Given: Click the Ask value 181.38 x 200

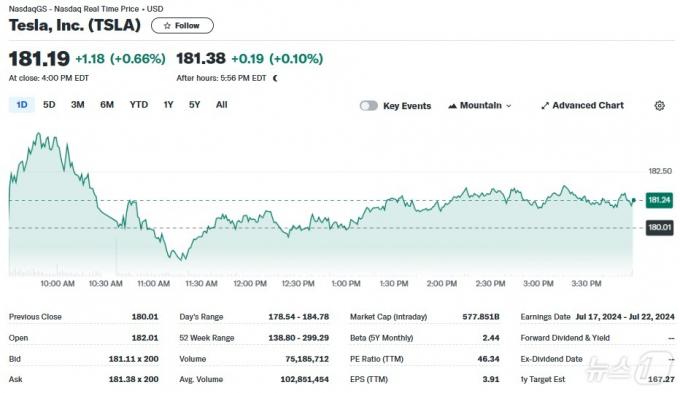Looking at the screenshot, I should pyautogui.click(x=134, y=379).
